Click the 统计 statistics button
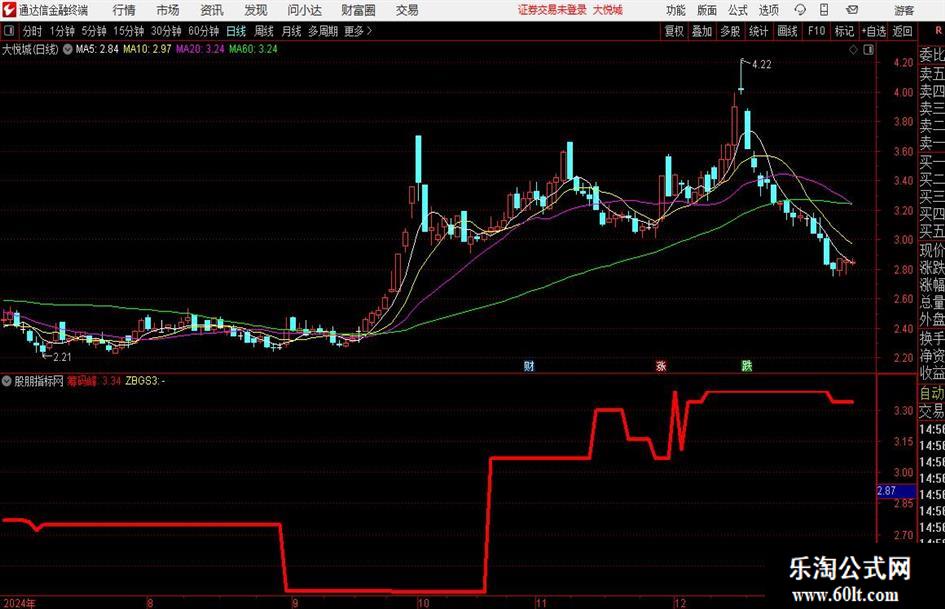 click(x=758, y=31)
